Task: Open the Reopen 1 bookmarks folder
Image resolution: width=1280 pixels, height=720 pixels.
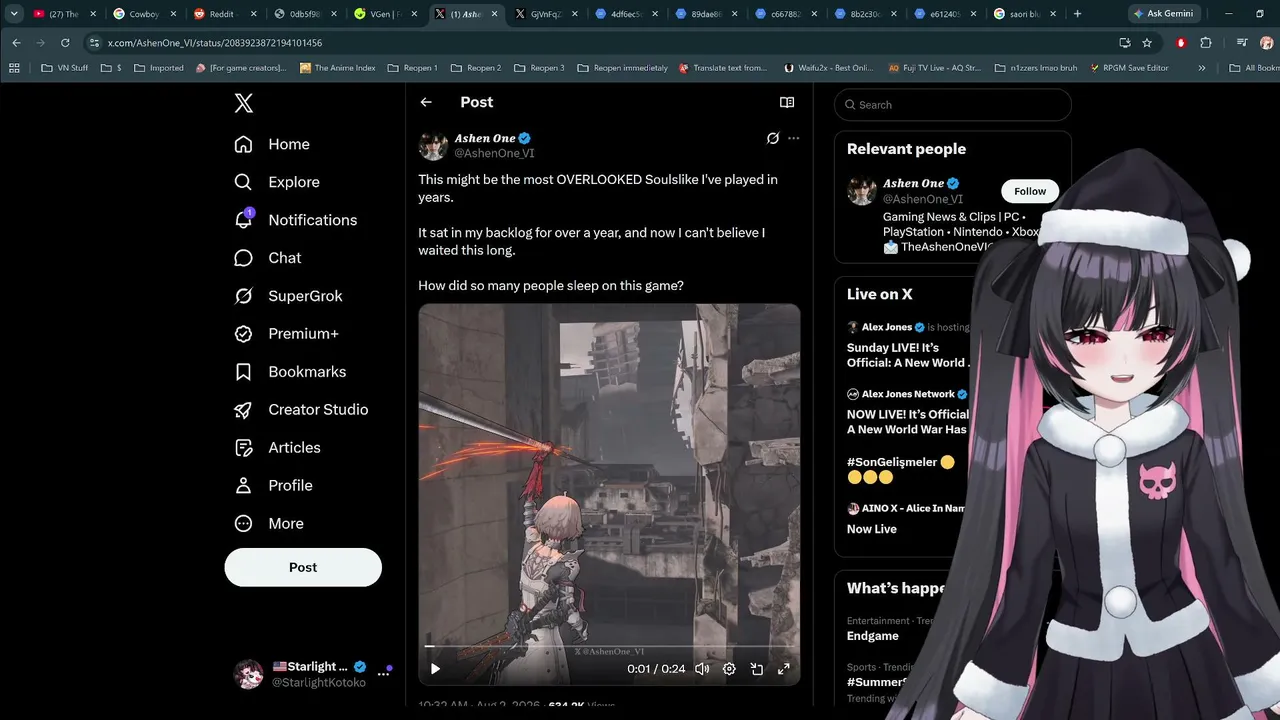Action: click(x=412, y=68)
